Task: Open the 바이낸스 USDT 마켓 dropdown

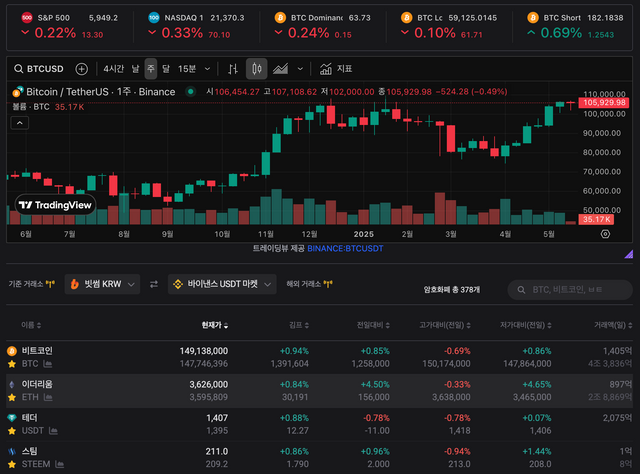Action: point(222,284)
